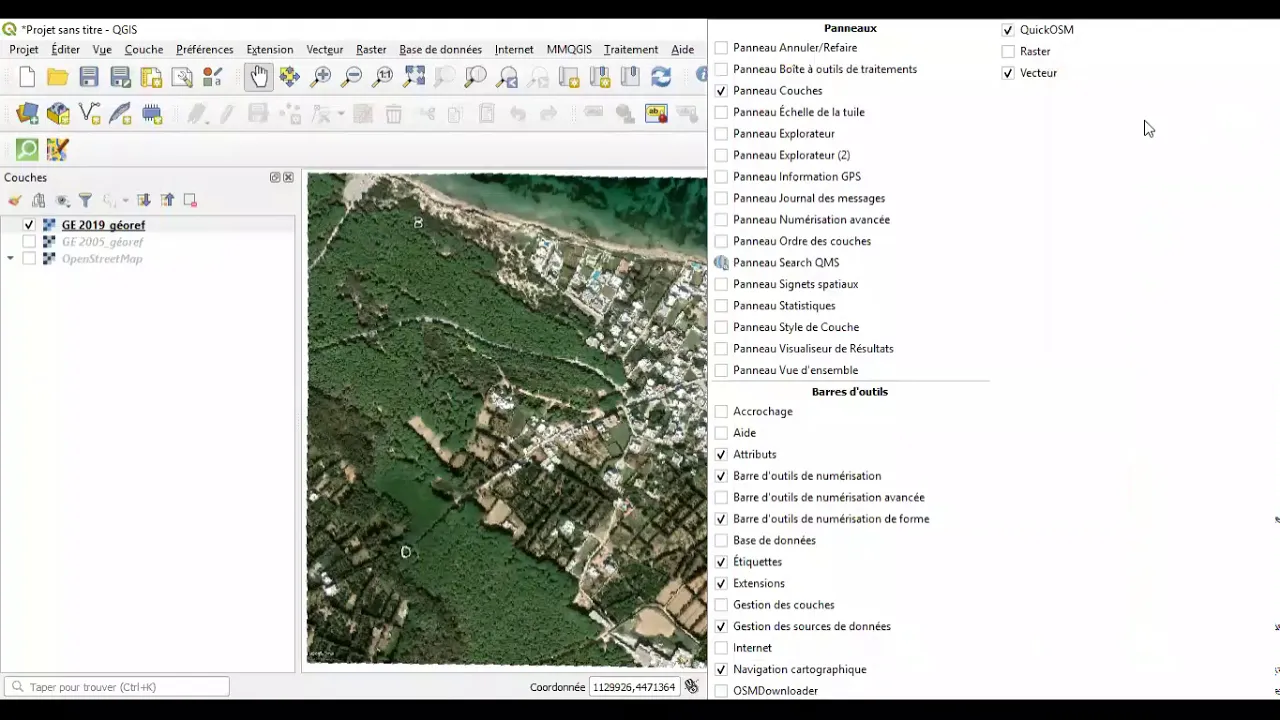This screenshot has height=720, width=1280.
Task: Select the Pan Map hand tool
Action: [x=259, y=77]
